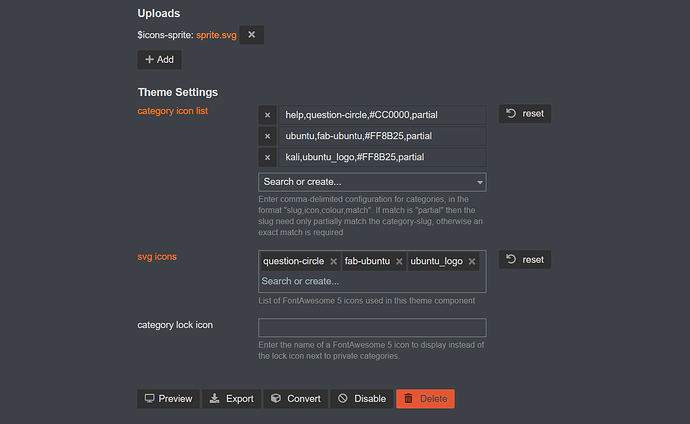Click the fab-ubuntu tag label

[x=367, y=261]
